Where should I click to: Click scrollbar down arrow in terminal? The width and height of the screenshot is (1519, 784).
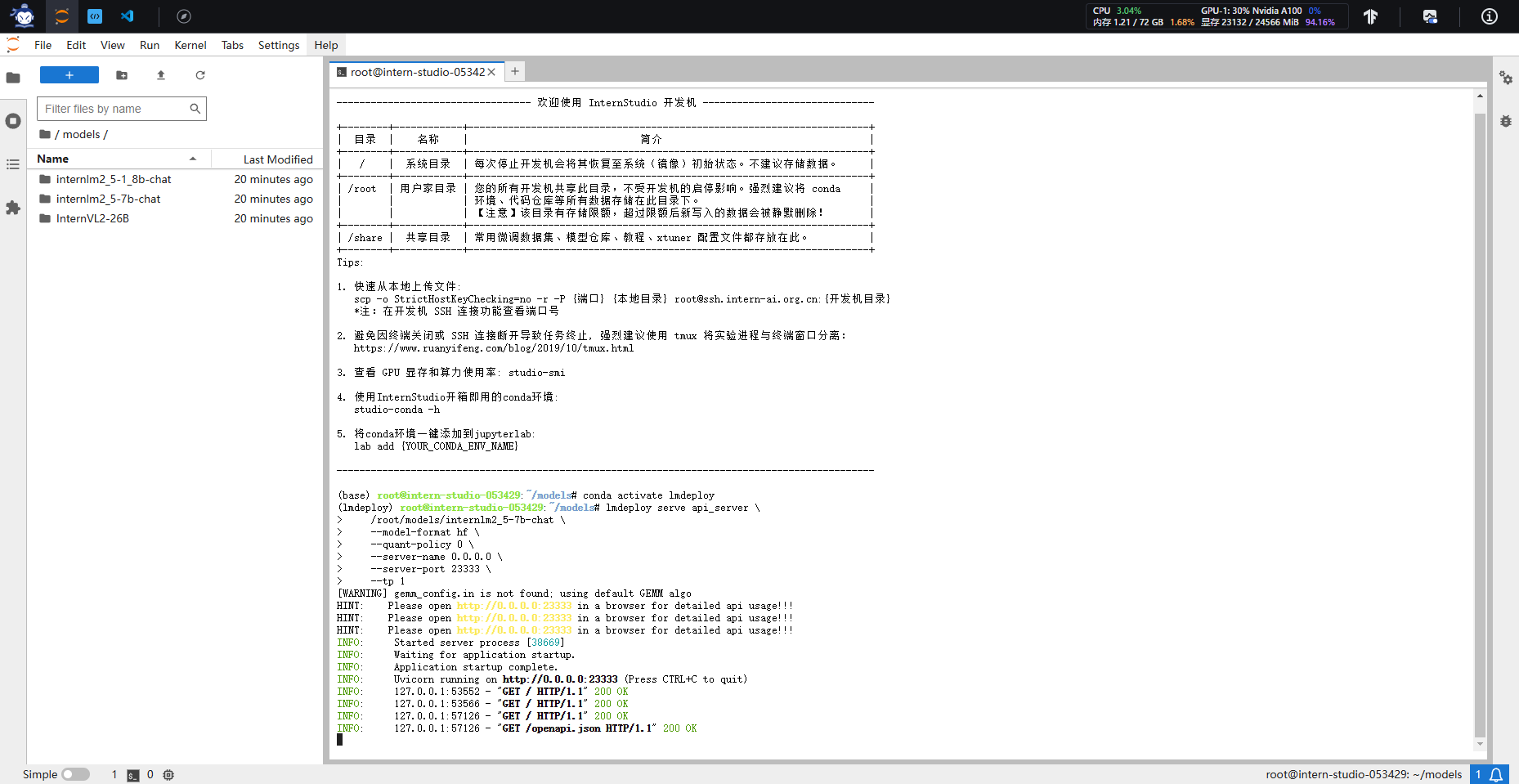1480,744
